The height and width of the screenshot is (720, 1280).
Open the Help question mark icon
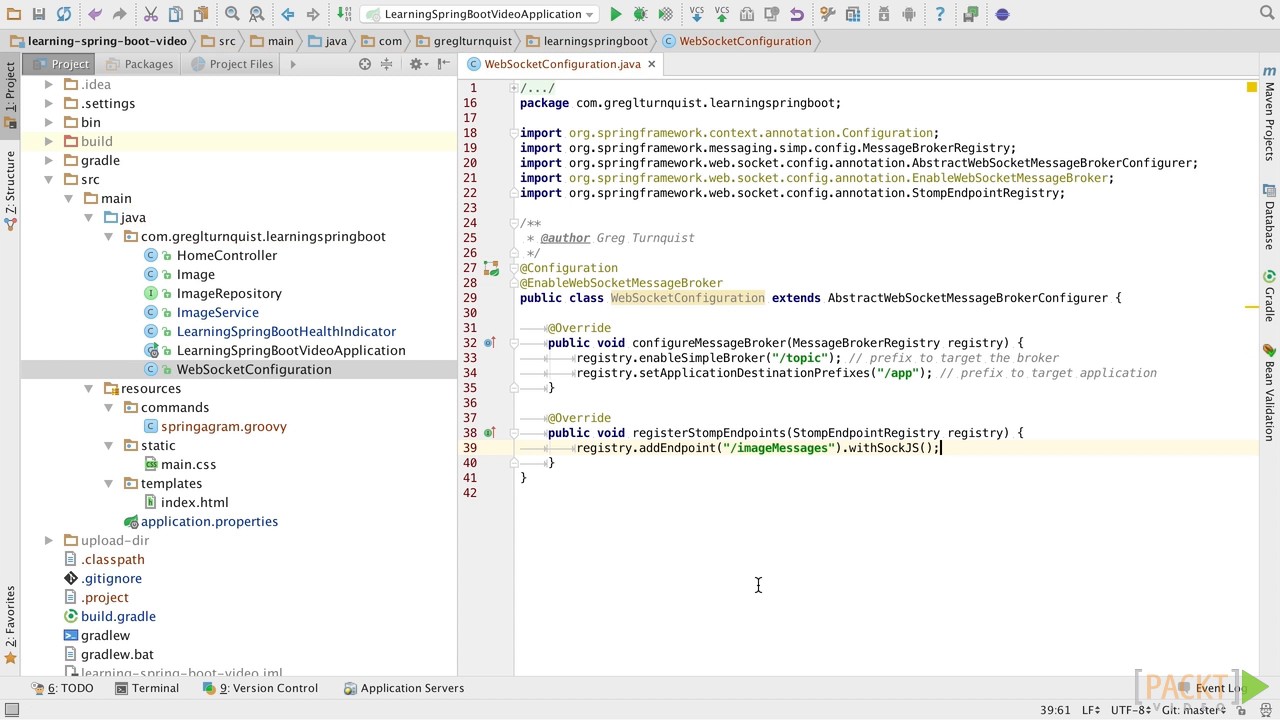tap(940, 14)
